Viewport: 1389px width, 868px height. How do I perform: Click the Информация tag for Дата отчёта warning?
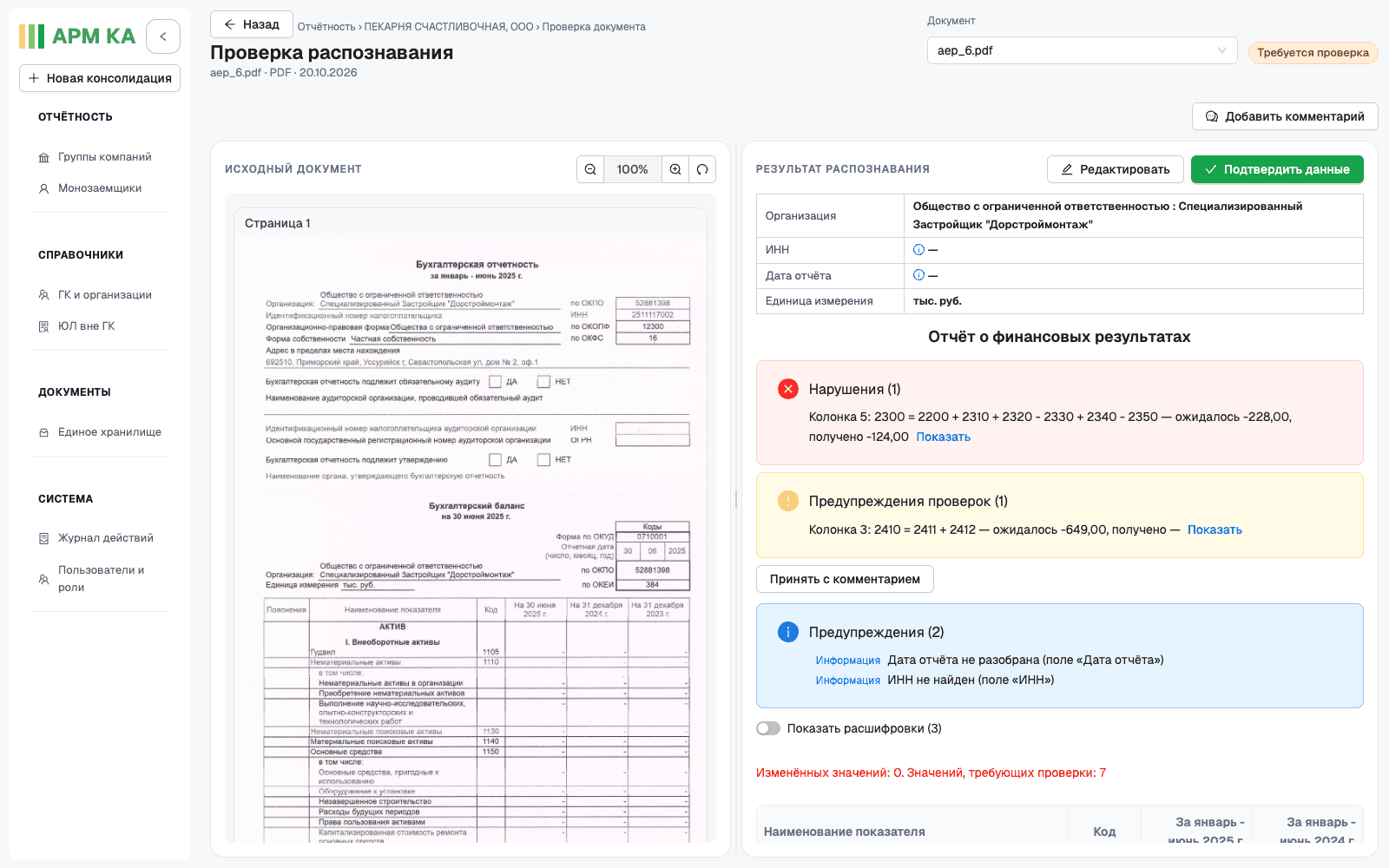[848, 661]
